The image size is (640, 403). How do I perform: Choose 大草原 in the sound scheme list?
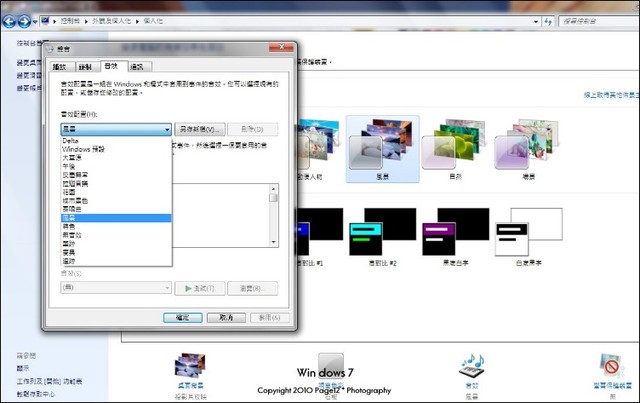(116, 158)
